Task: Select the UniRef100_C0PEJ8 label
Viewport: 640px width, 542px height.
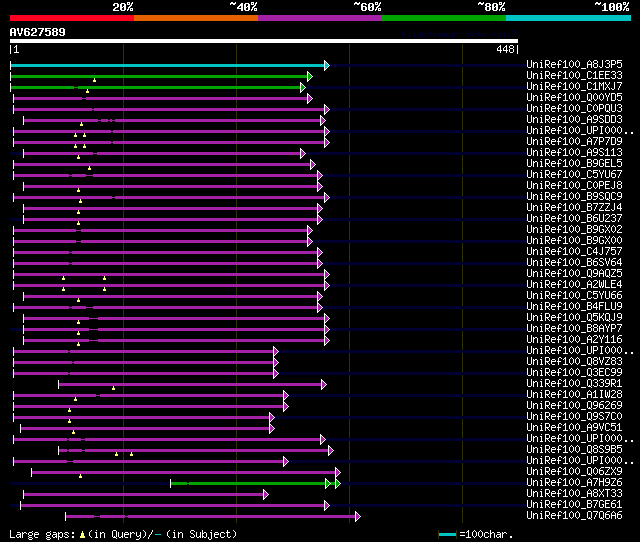Action: pyautogui.click(x=574, y=186)
